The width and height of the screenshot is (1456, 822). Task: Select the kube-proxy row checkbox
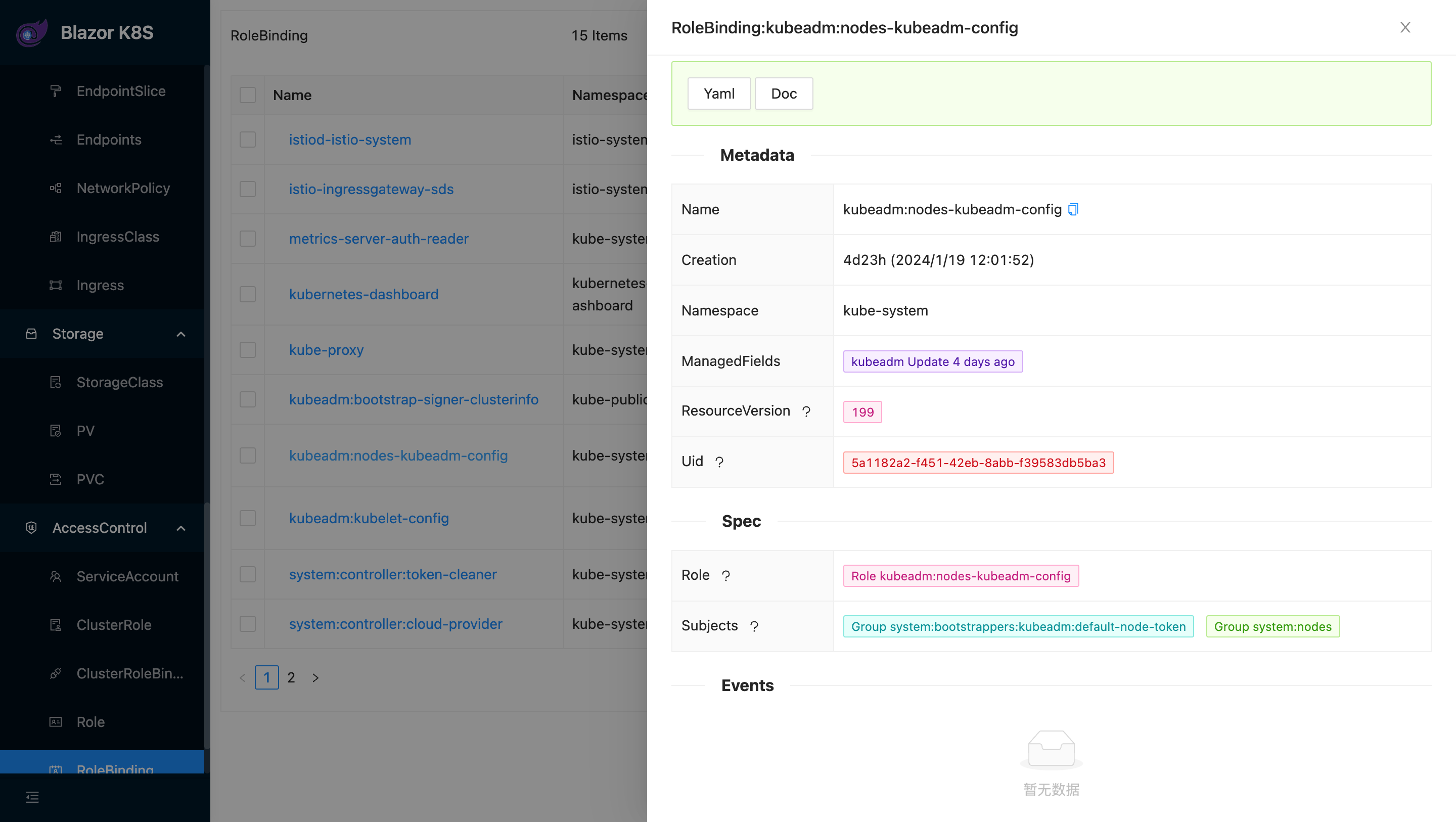(x=248, y=350)
